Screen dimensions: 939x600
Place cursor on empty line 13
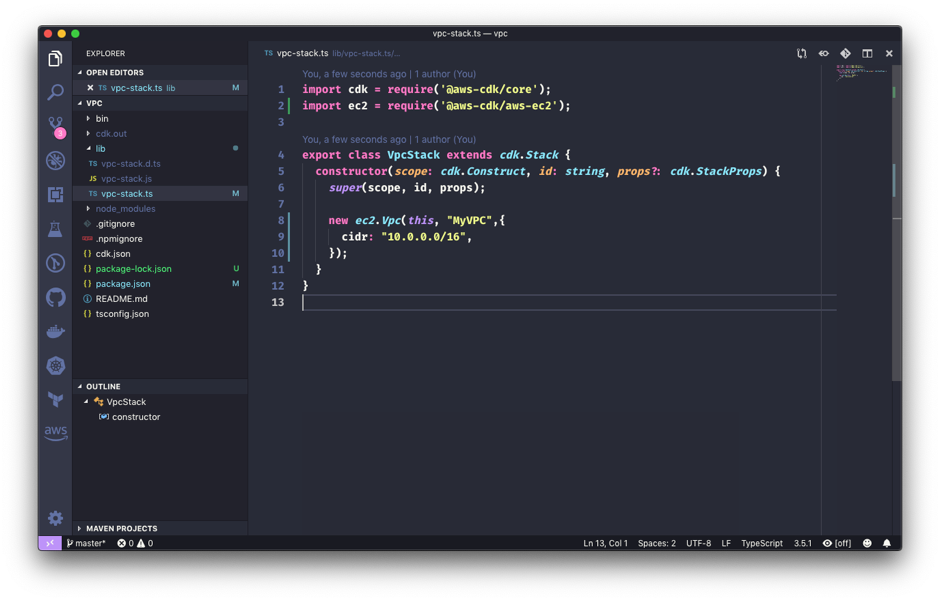pyautogui.click(x=569, y=302)
